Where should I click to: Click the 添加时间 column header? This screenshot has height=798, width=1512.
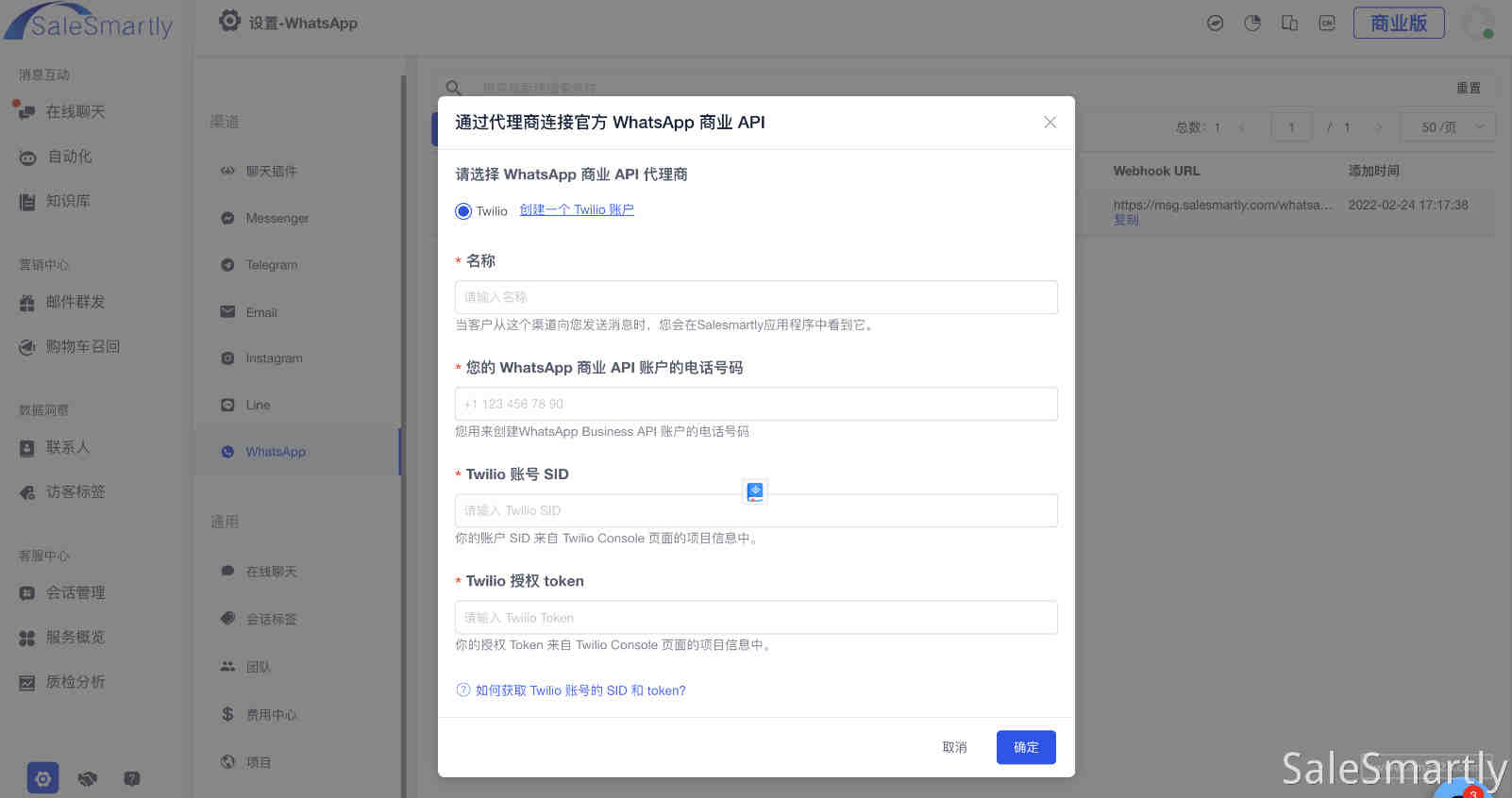click(1374, 171)
